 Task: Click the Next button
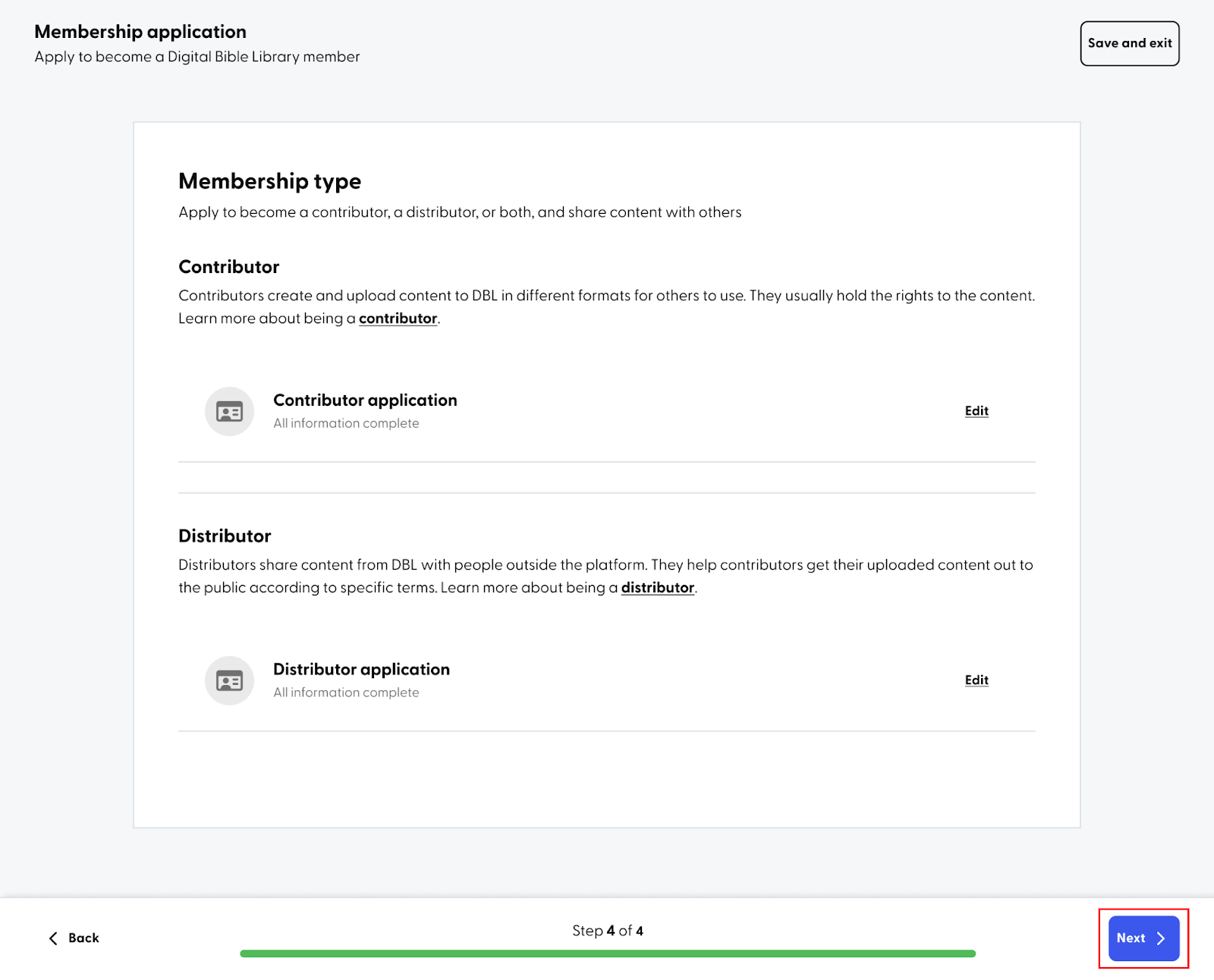1143,938
